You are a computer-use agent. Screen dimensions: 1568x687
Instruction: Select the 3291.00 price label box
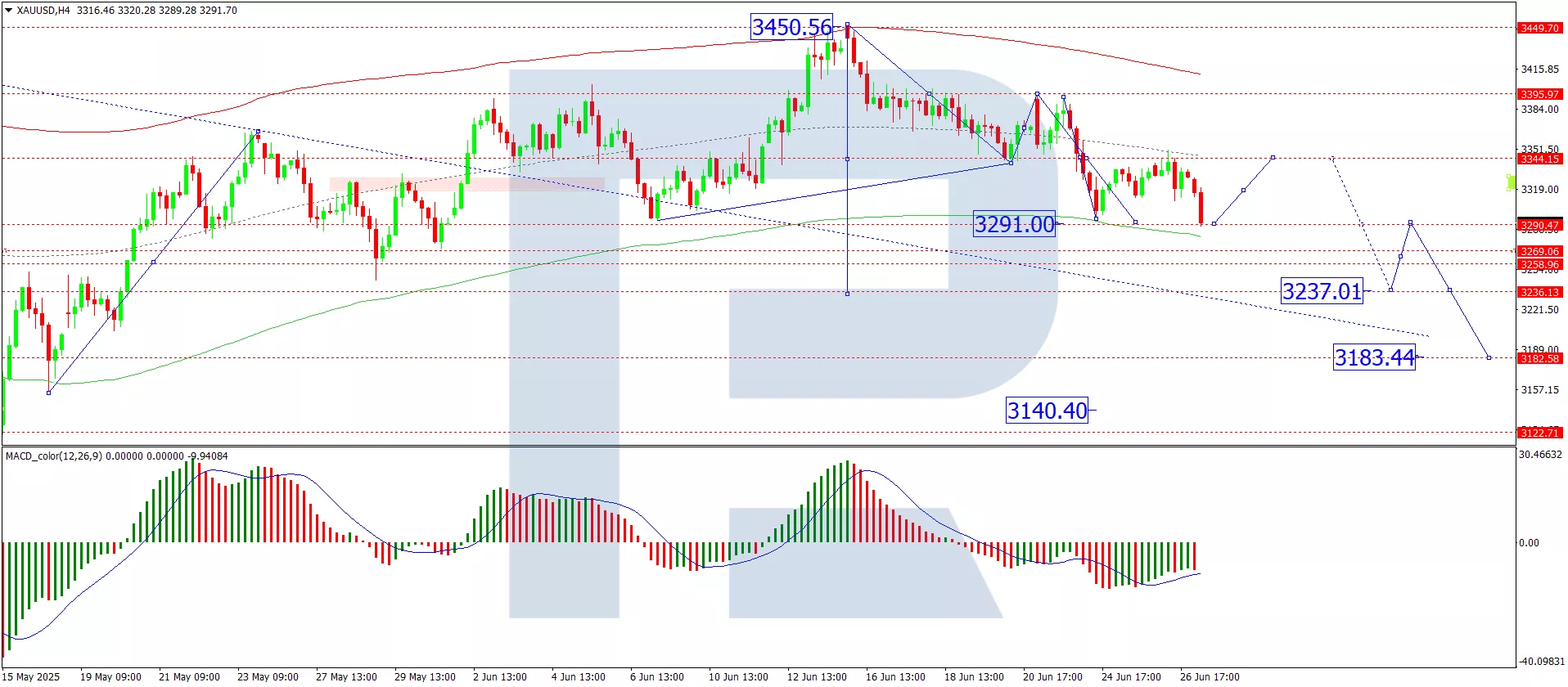point(1014,224)
